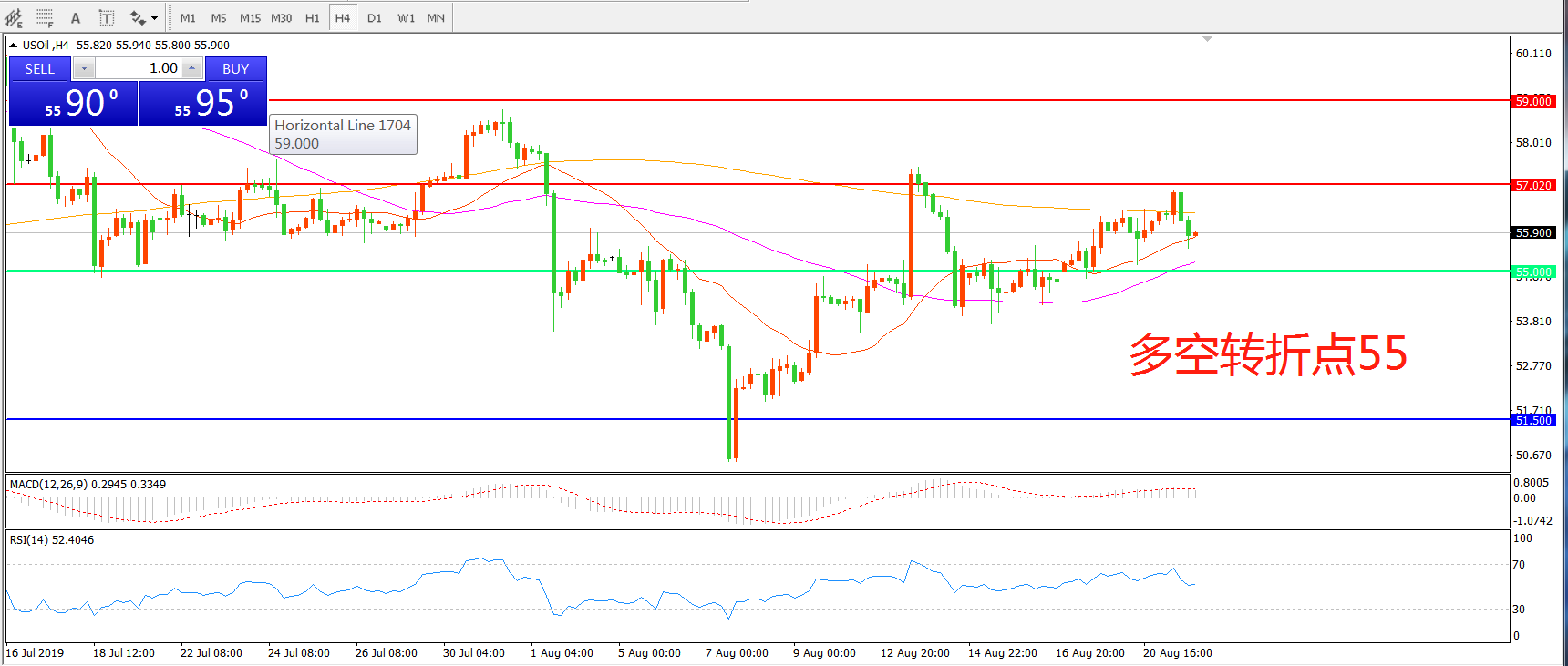Select the Text Label tool
Image resolution: width=1568 pixels, height=666 pixels.
[107, 17]
